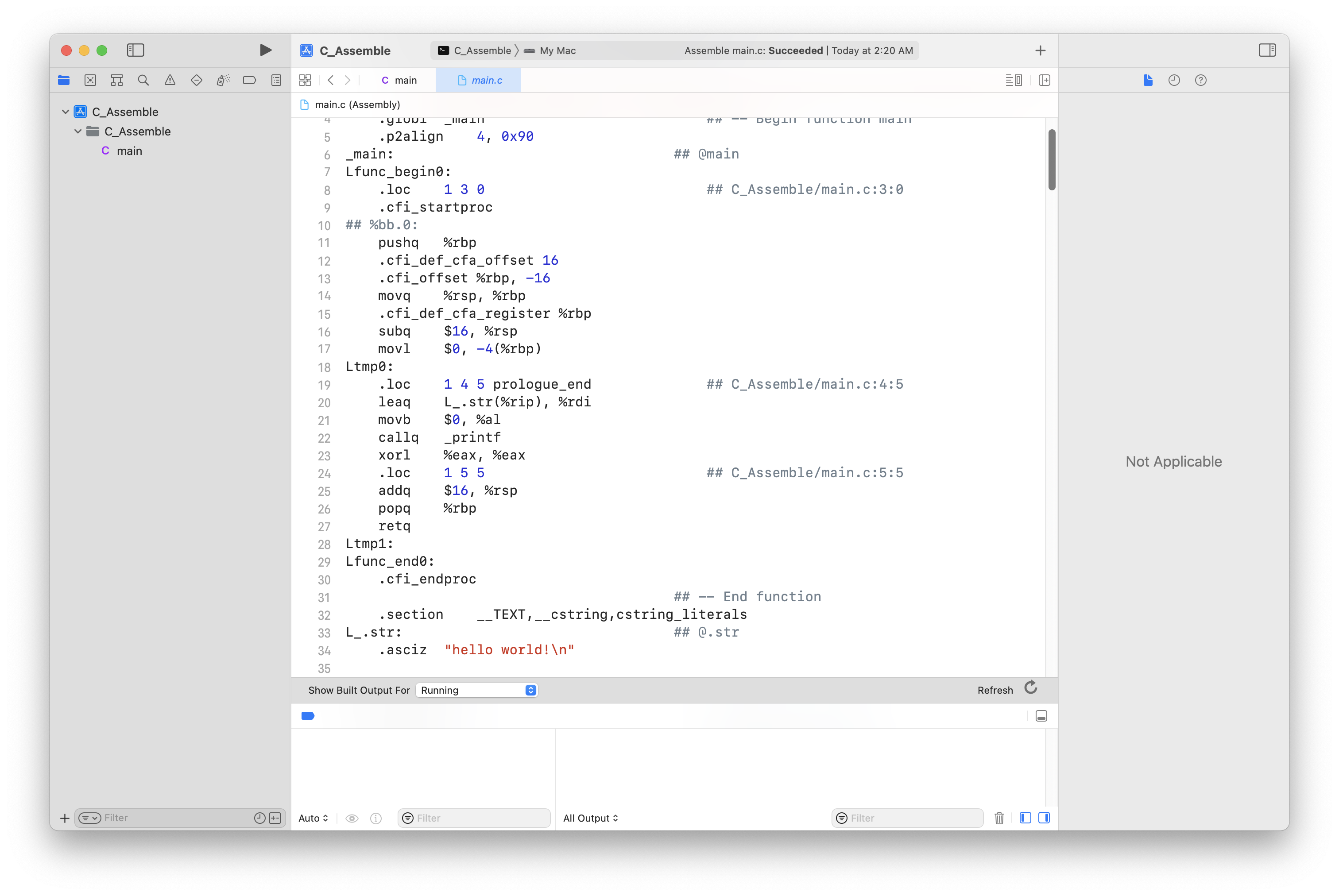Type in the All Output filter field

(x=909, y=818)
